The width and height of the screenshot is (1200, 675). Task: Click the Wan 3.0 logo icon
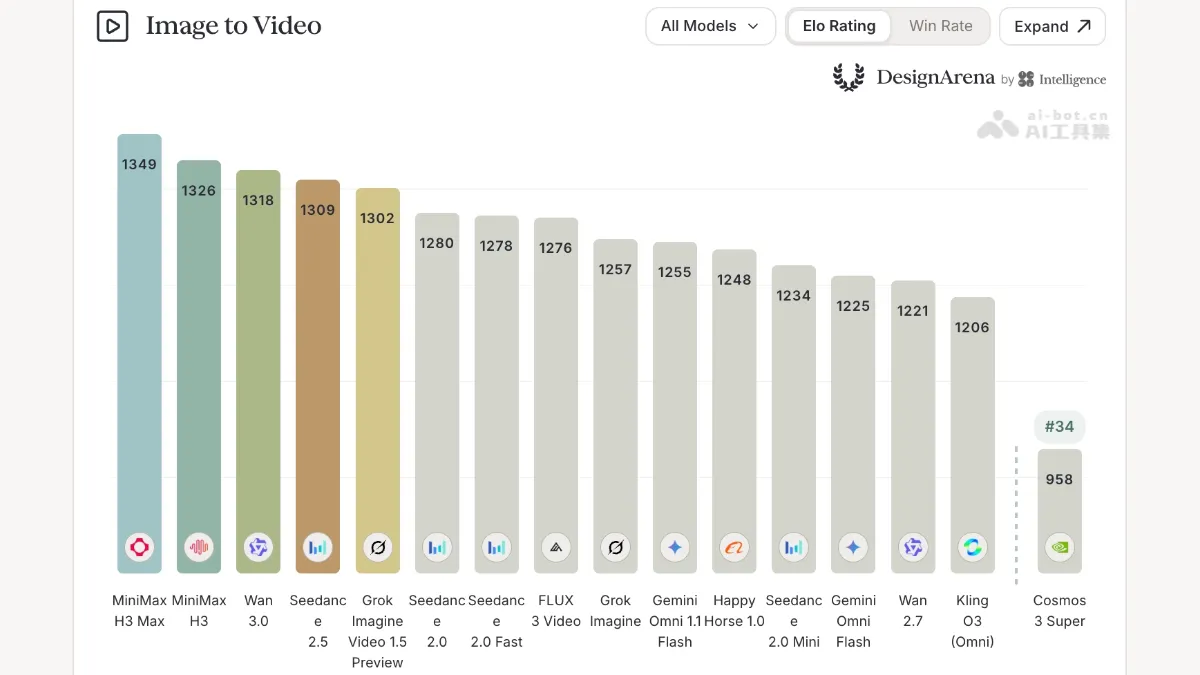click(258, 547)
